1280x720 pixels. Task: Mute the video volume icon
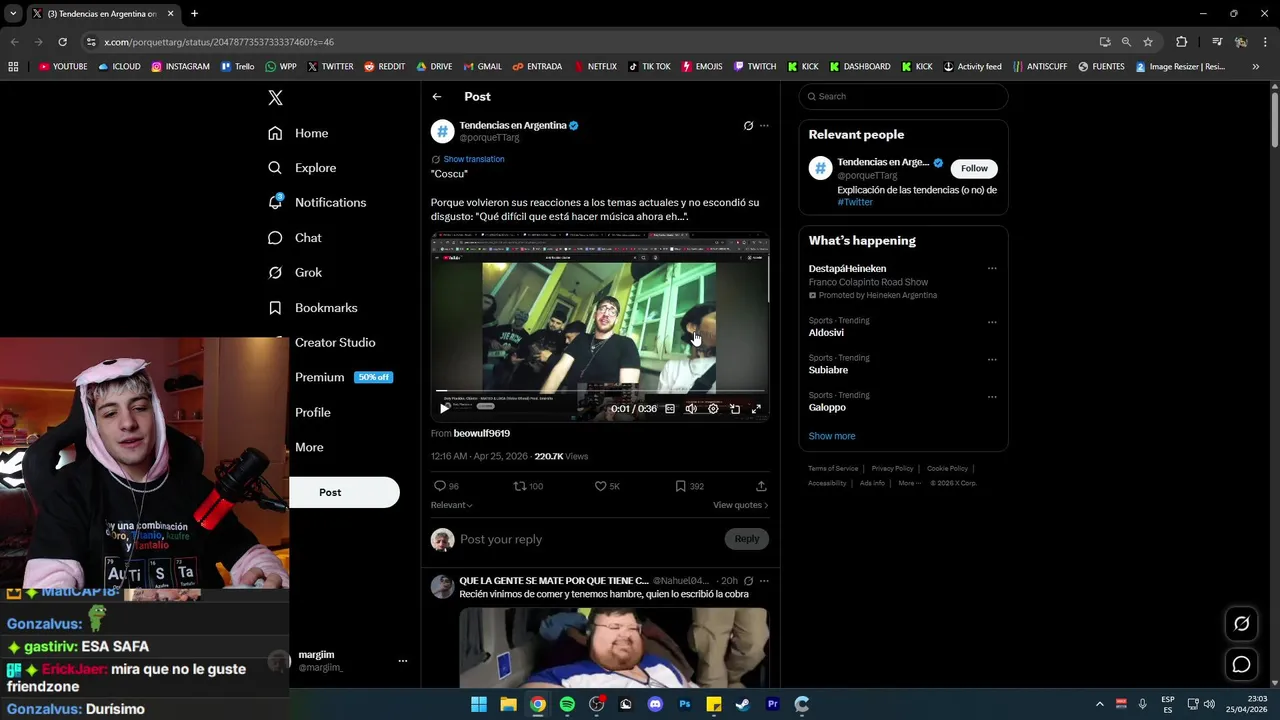pos(691,408)
